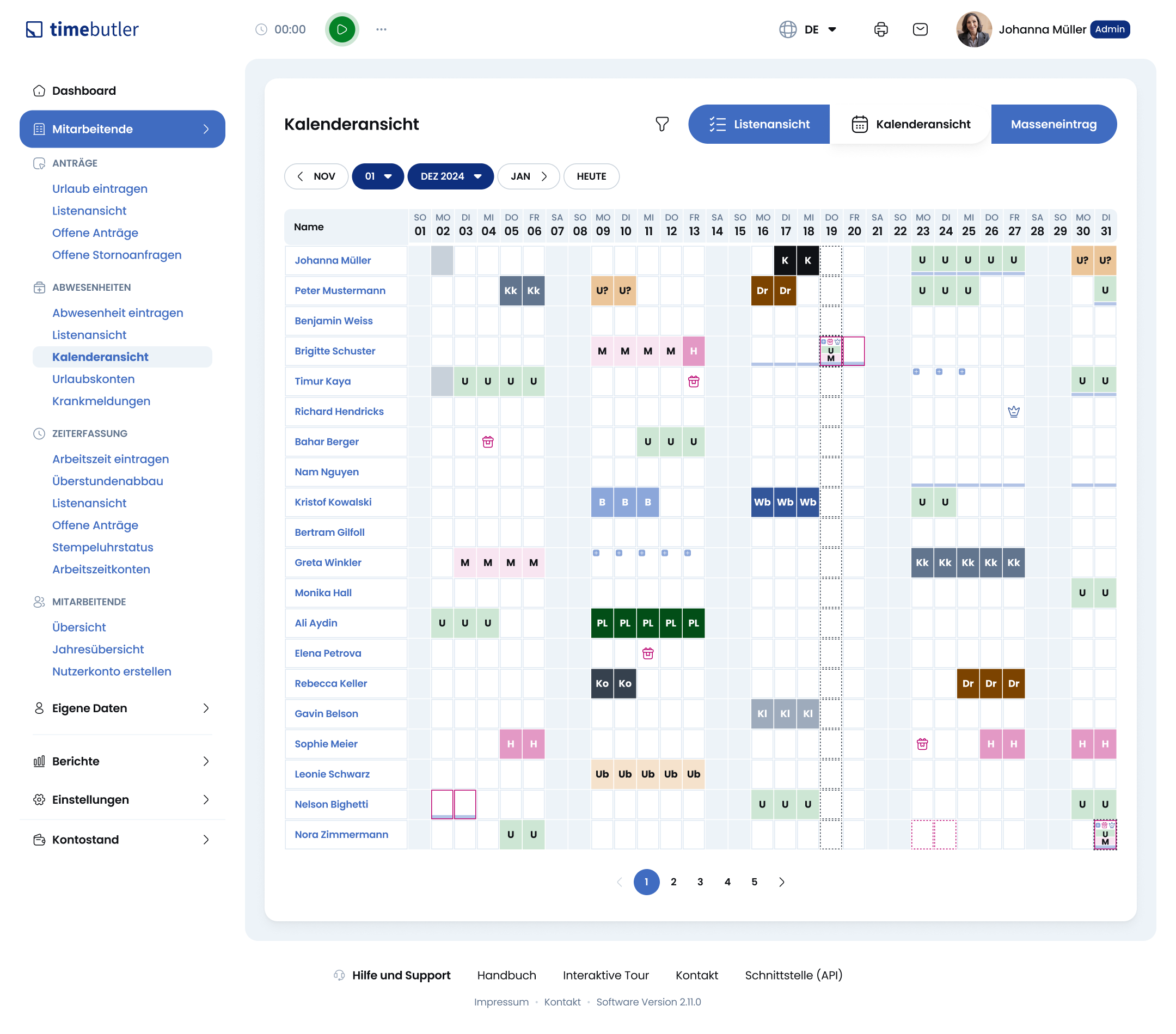This screenshot has width=1176, height=1034.
Task: Open the printer icon in header
Action: [x=880, y=29]
